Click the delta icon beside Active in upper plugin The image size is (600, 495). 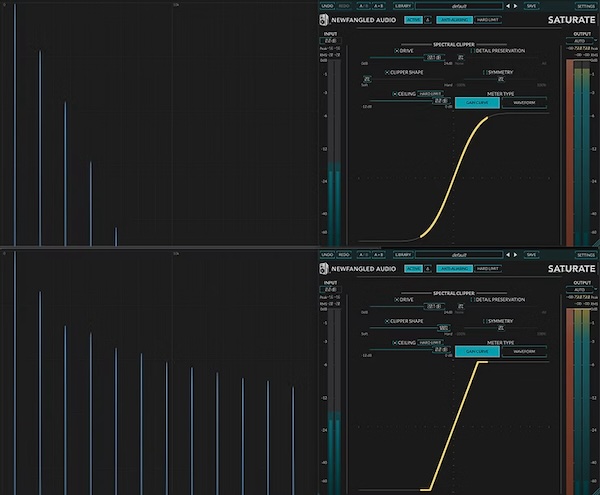[428, 20]
